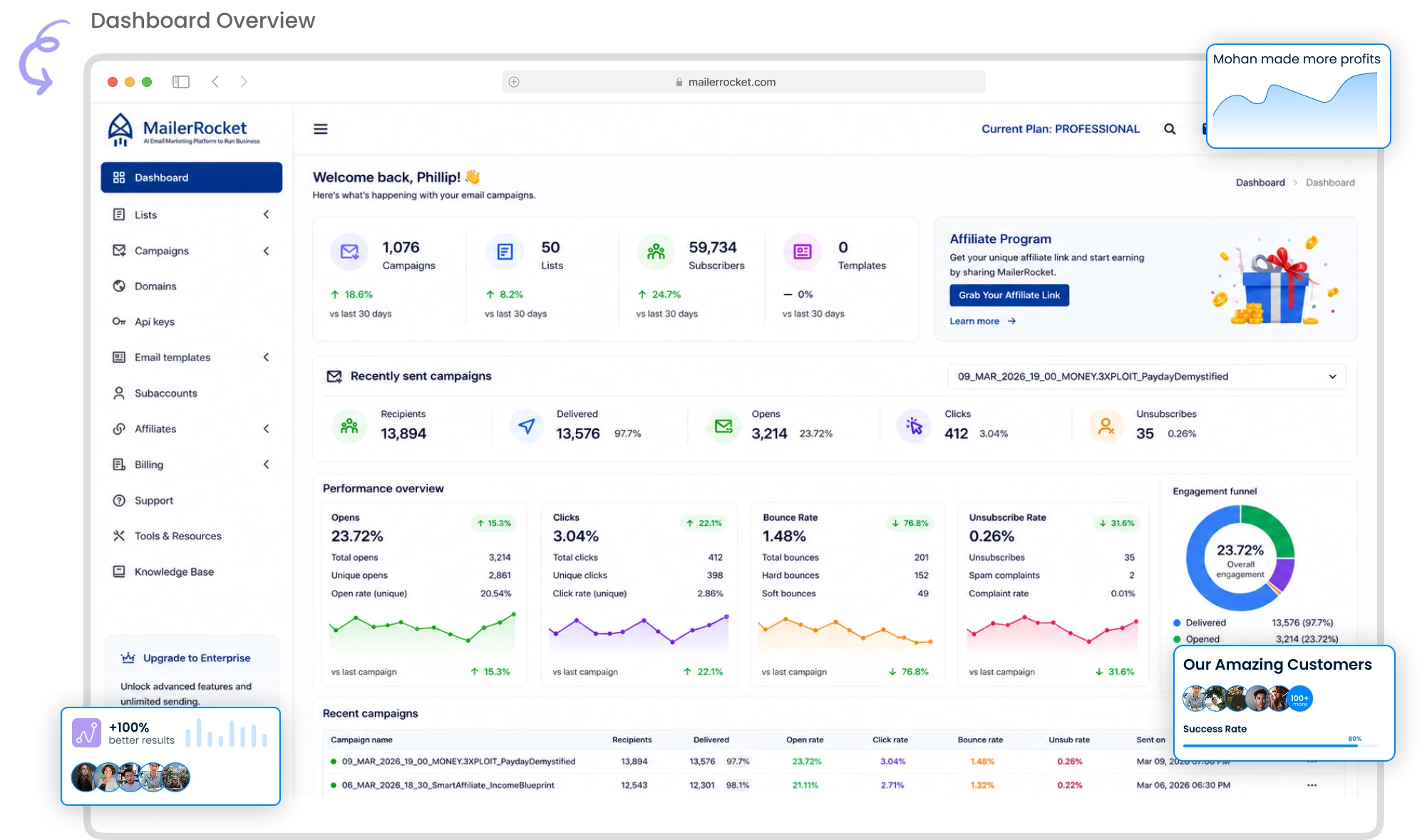This screenshot has width=1427, height=840.
Task: Go back with browser back arrow
Action: click(x=215, y=82)
